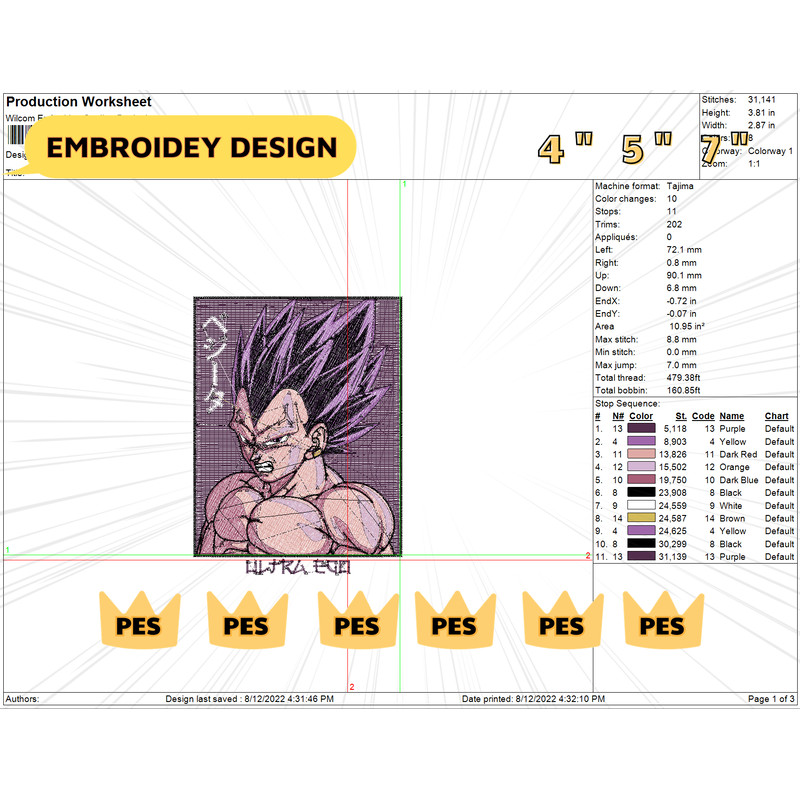Viewport: 800px width, 800px height.
Task: Click the 4 inch size label
Action: click(549, 145)
